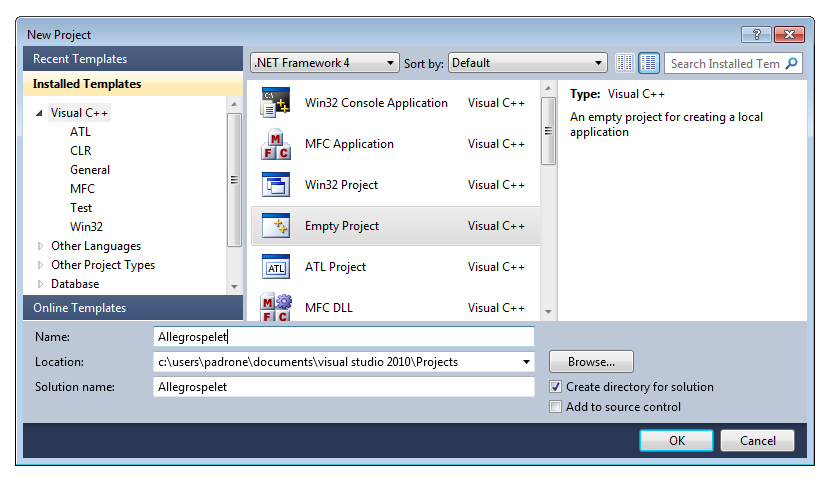Select MFC under Visual C++
This screenshot has height=482, width=832.
[x=82, y=189]
